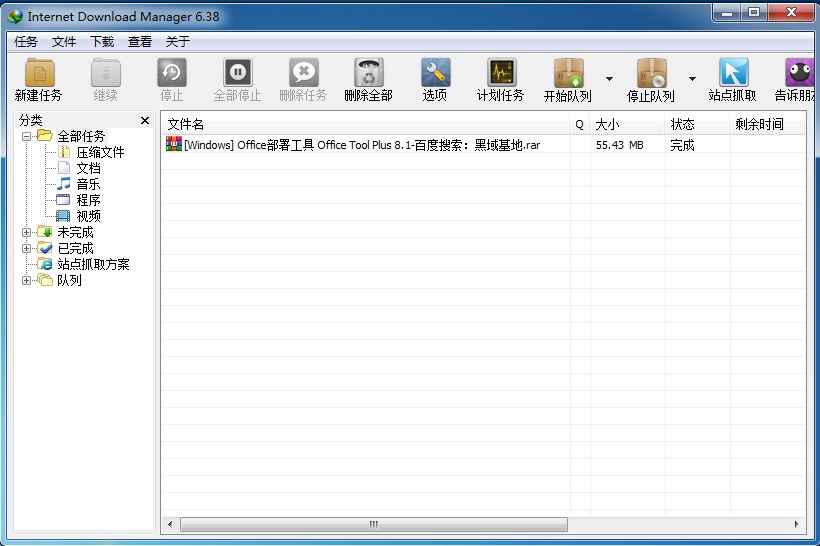Image resolution: width=820 pixels, height=546 pixels.
Task: Open 选项 options wrench icon
Action: point(435,73)
